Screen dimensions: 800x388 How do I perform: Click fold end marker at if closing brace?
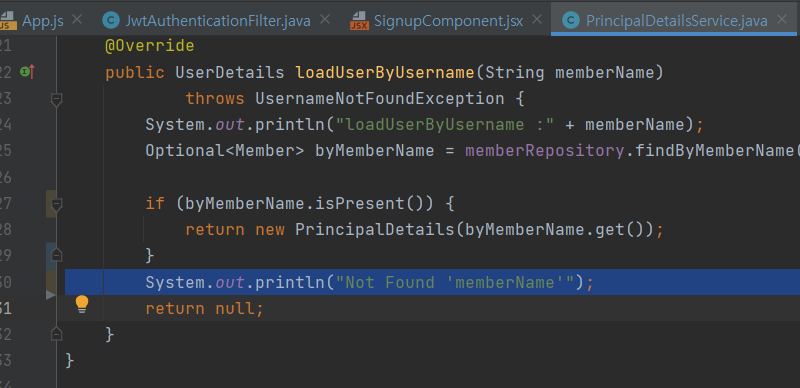(x=57, y=254)
